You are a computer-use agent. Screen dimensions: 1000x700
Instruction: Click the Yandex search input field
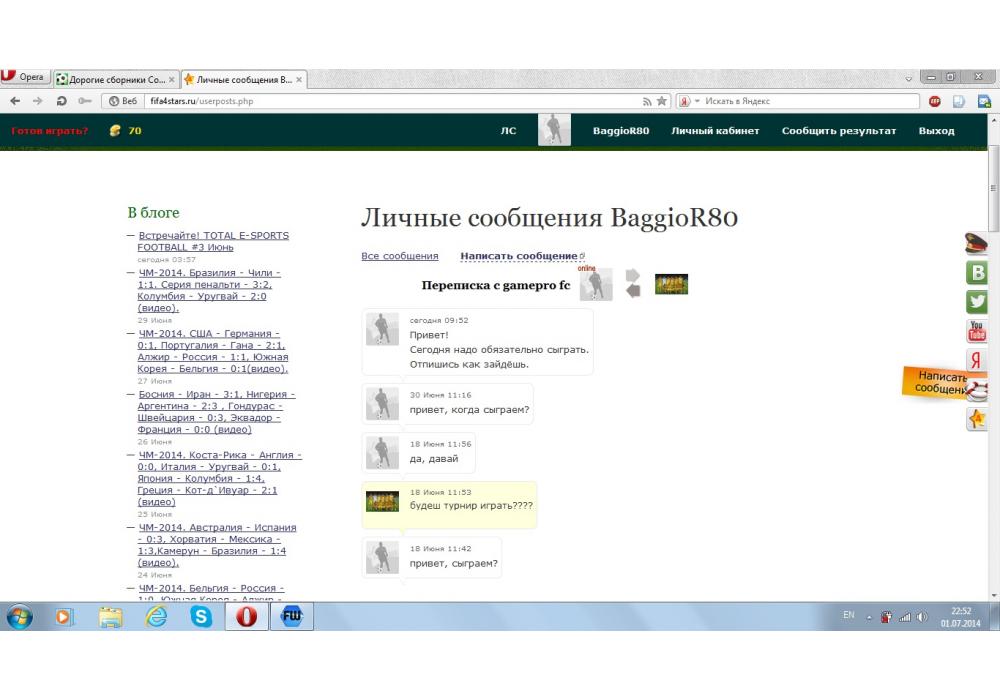click(810, 101)
